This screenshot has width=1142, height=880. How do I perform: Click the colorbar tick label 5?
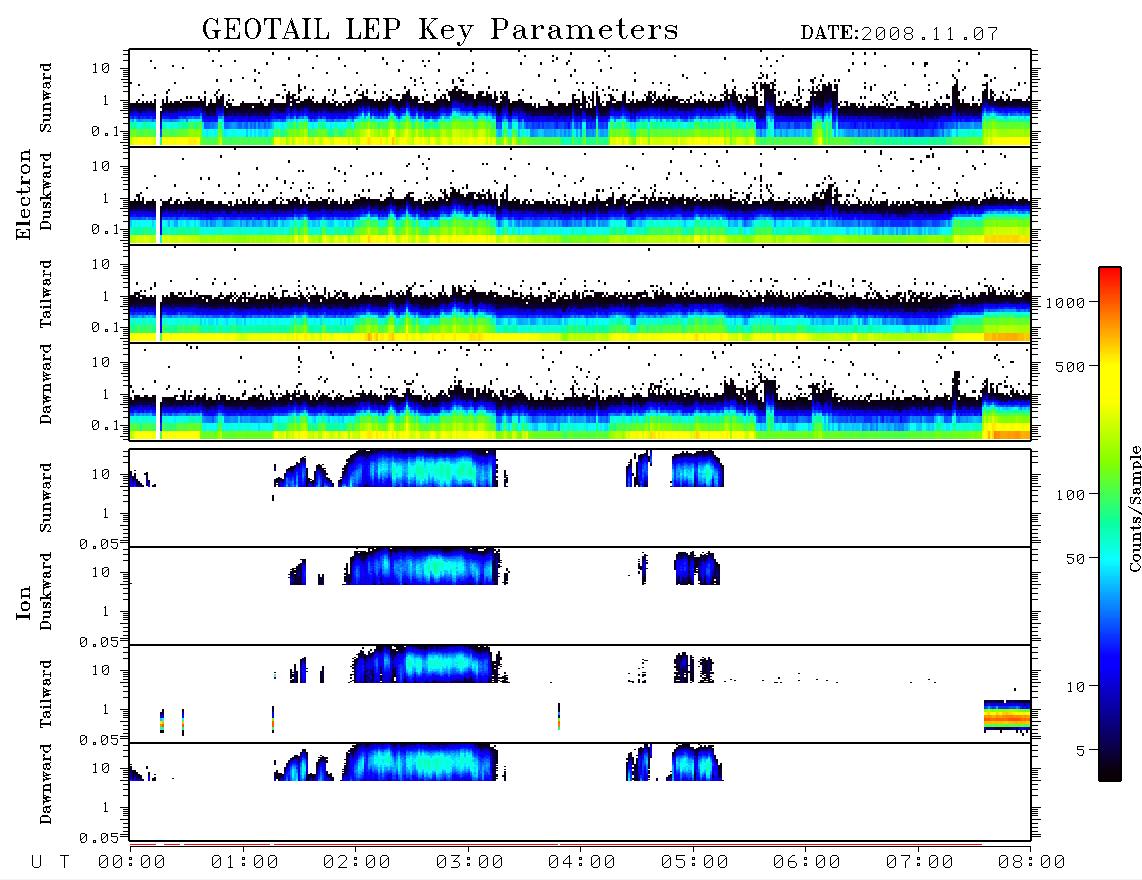1080,751
